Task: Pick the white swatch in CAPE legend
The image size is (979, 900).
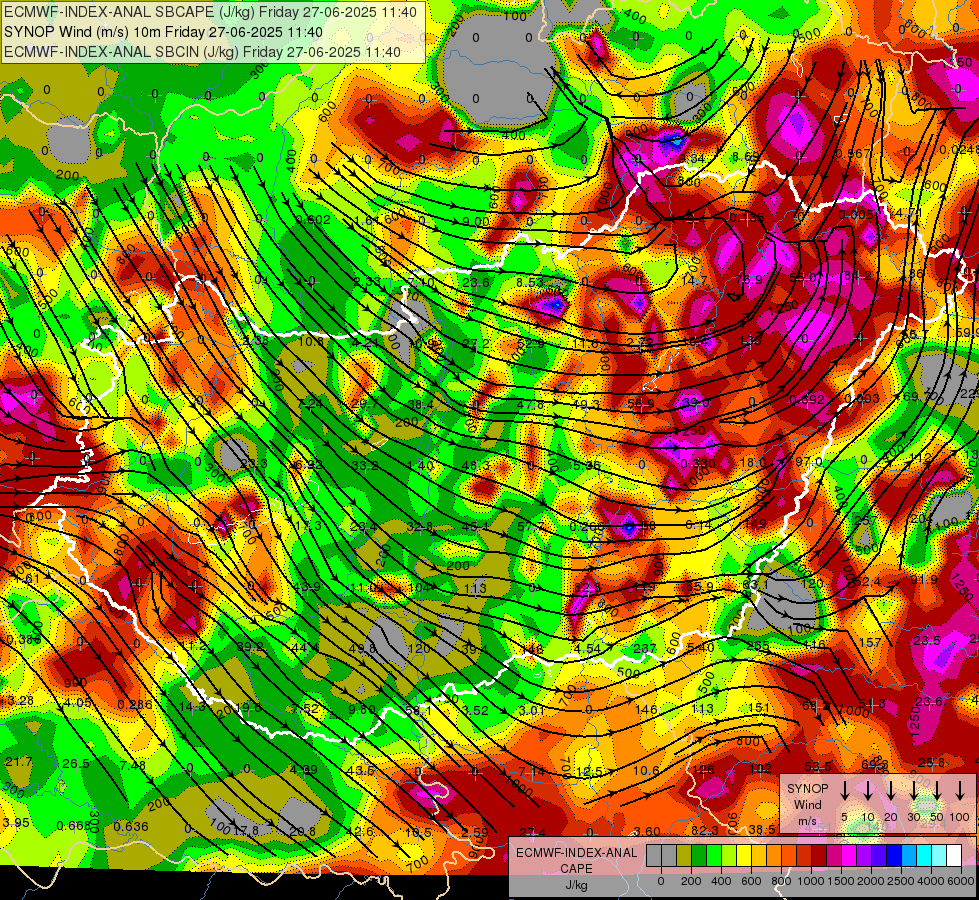Action: coord(955,855)
